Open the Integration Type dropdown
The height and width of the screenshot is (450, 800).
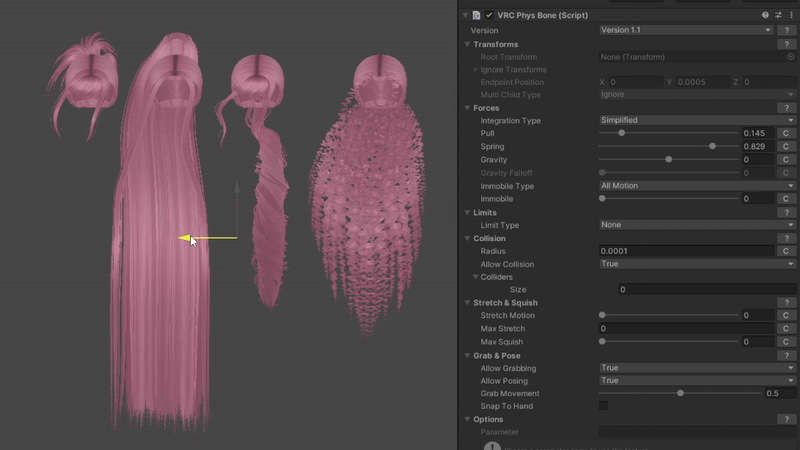pos(685,120)
